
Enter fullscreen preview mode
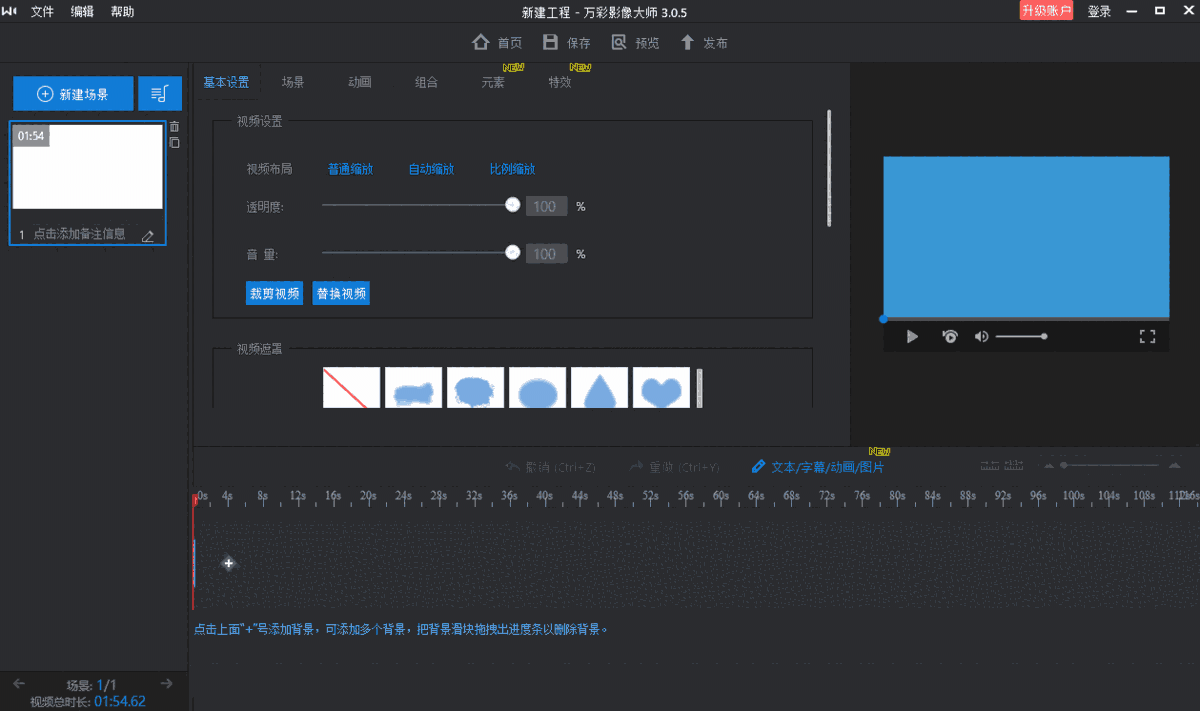click(1146, 336)
